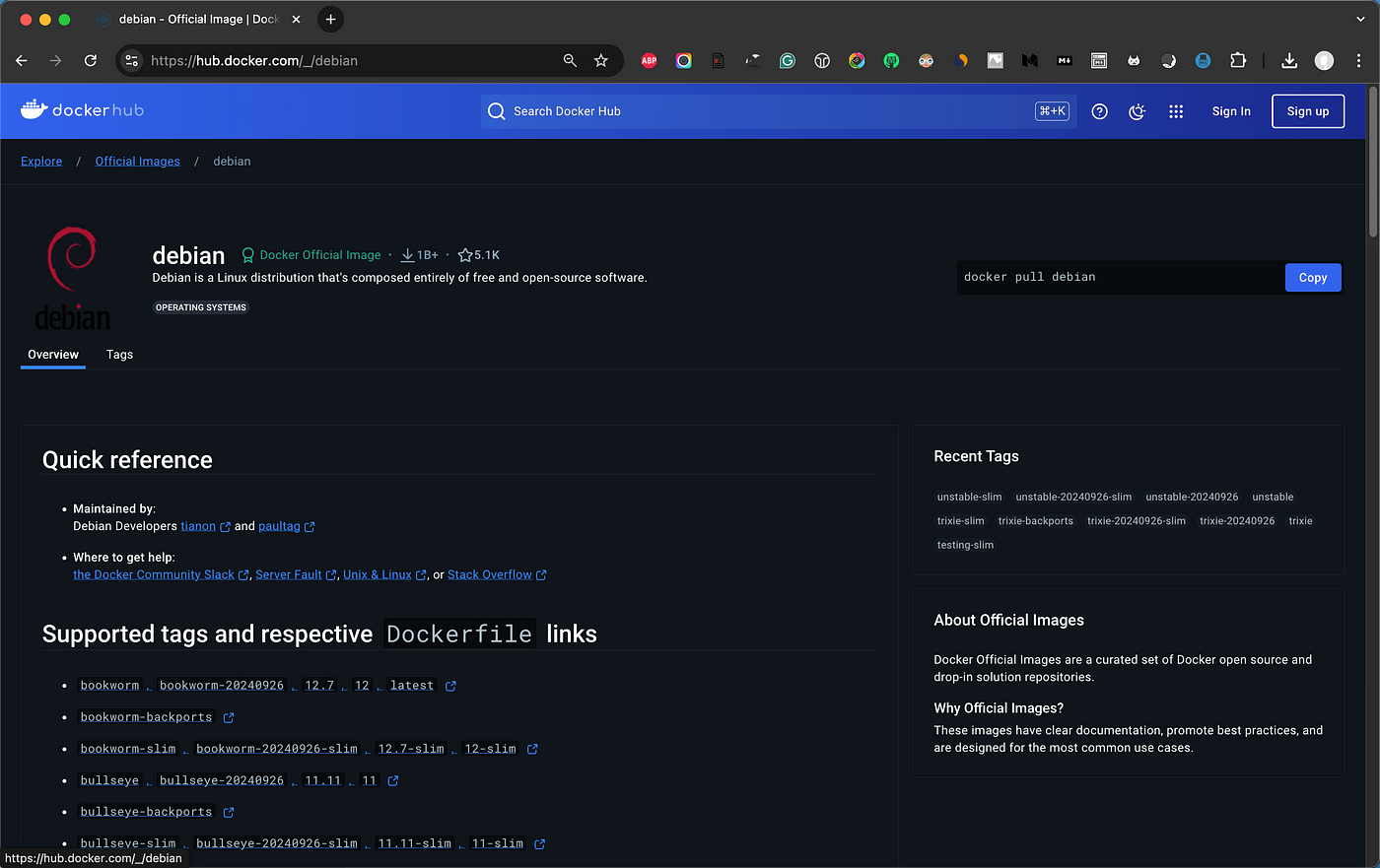Image resolution: width=1380 pixels, height=868 pixels.
Task: Click external link icon after bookworm-backports
Action: 229,717
